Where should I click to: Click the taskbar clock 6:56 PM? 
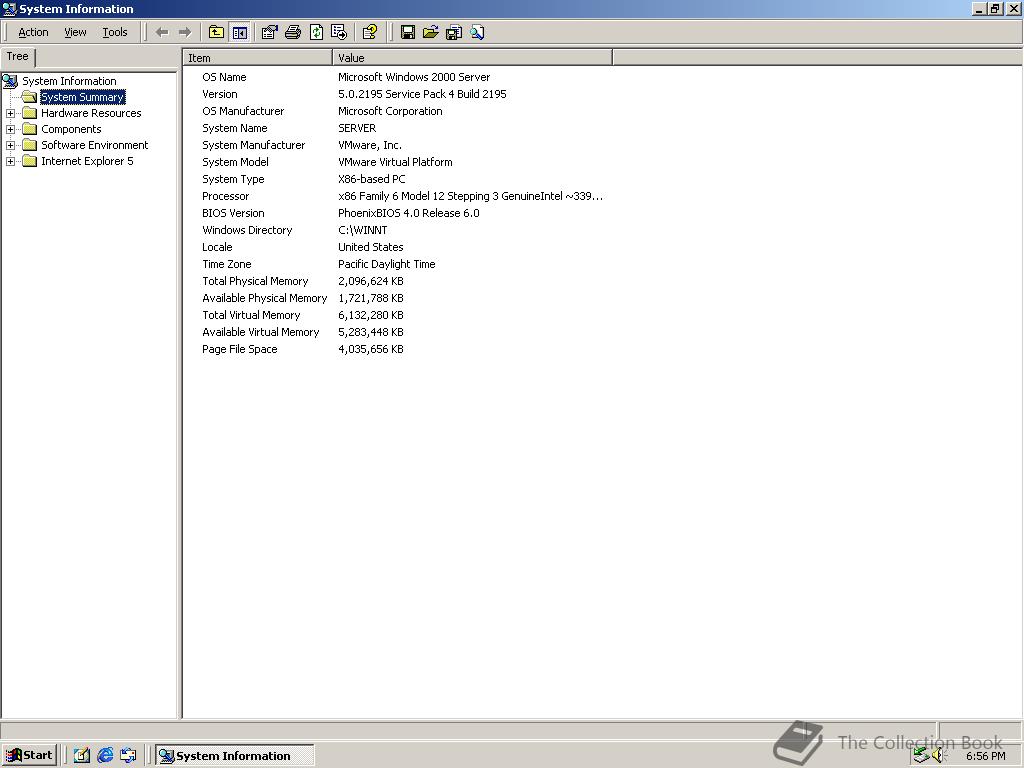pyautogui.click(x=985, y=756)
